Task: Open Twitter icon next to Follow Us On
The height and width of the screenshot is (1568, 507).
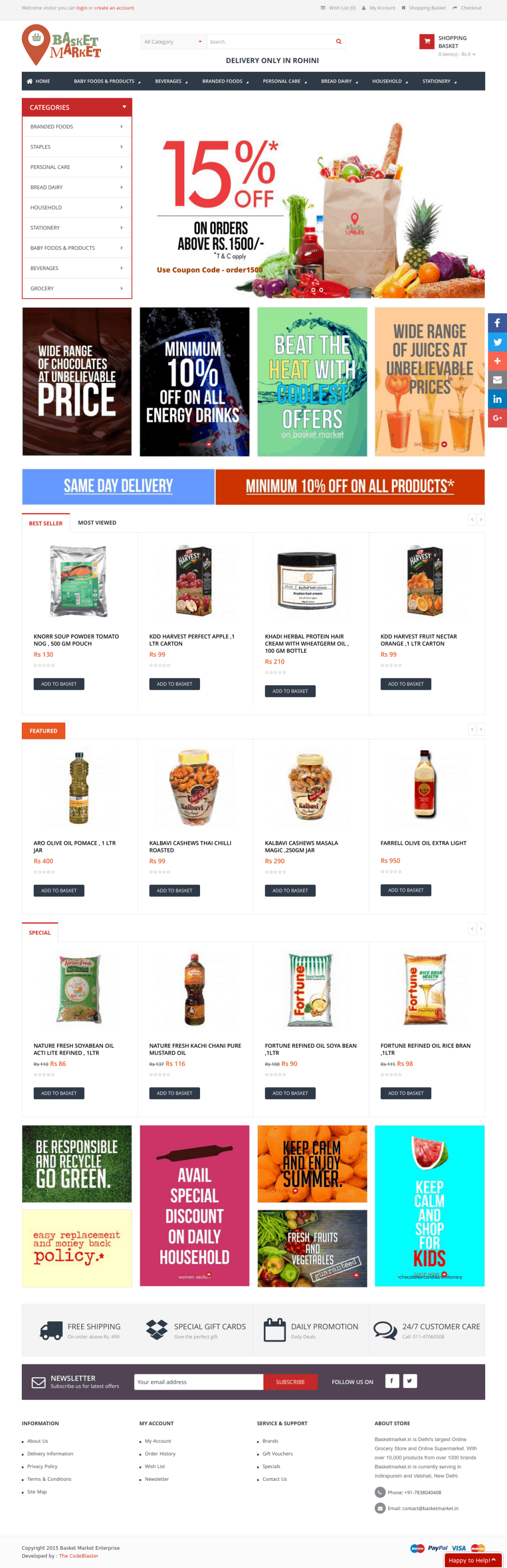Action: [410, 1381]
